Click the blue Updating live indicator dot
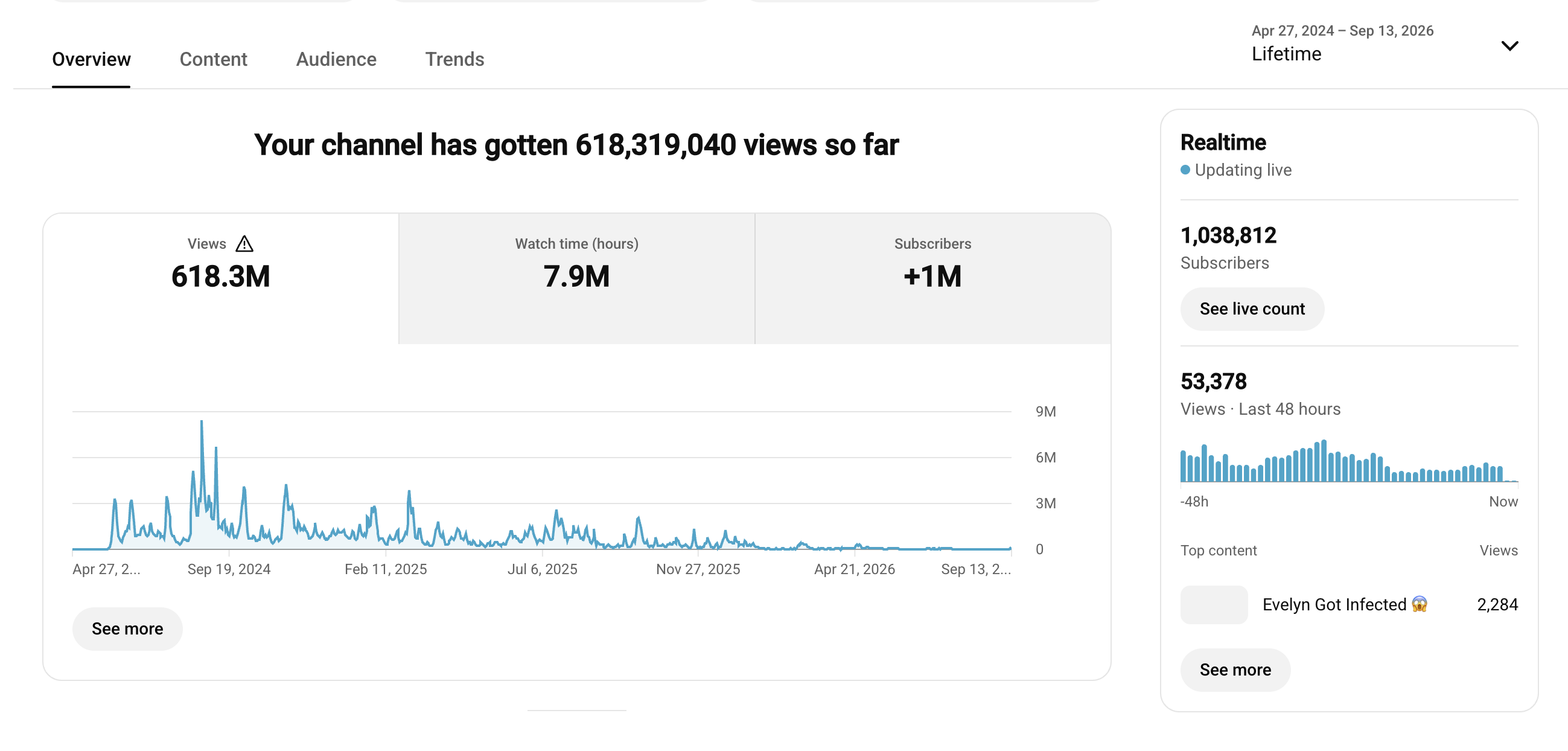The height and width of the screenshot is (751, 1568). click(x=1185, y=170)
